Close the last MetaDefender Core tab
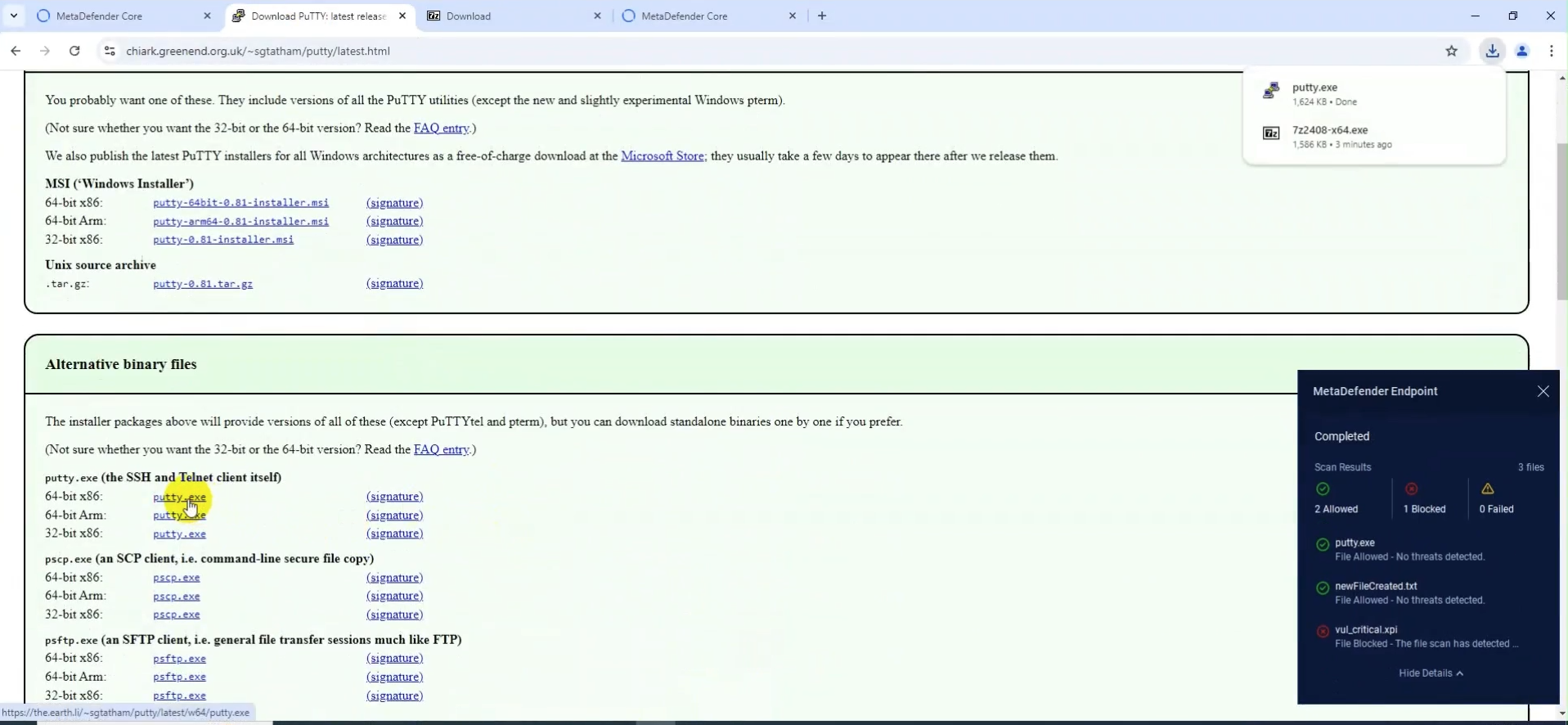The width and height of the screenshot is (1568, 725). coord(793,16)
